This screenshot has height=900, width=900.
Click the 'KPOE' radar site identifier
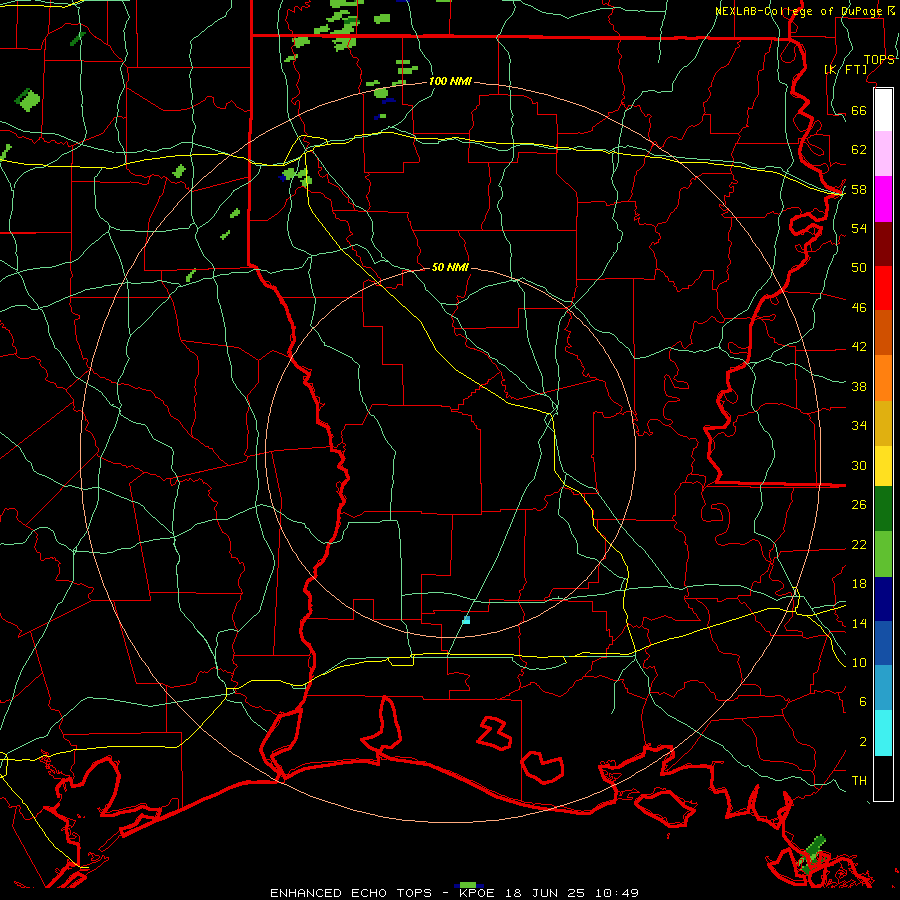[x=477, y=893]
